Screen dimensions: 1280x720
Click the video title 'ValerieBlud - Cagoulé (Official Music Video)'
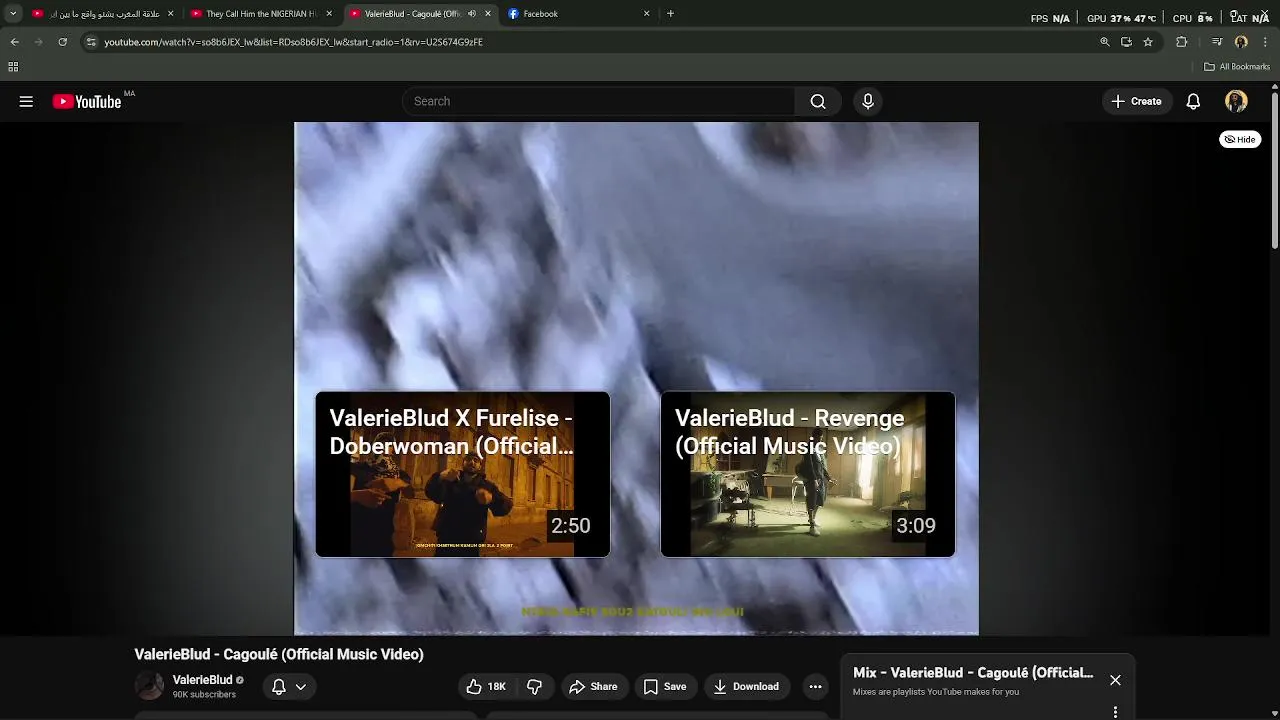(x=279, y=654)
